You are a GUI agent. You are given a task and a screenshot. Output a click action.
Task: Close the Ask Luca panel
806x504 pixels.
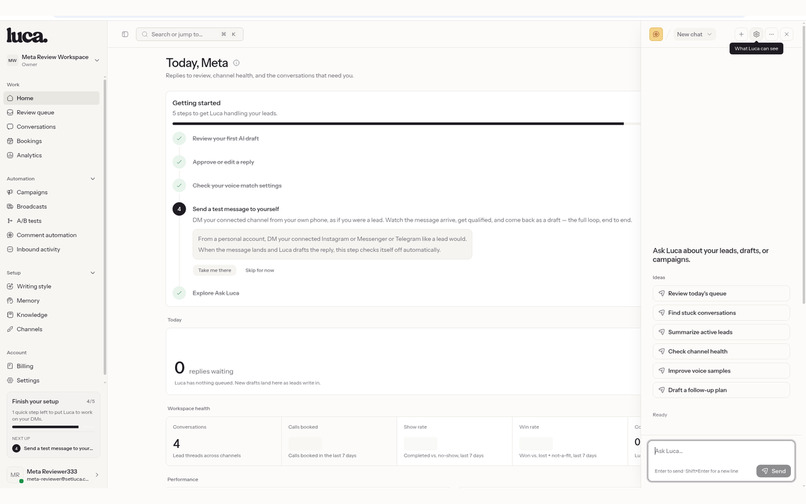point(786,34)
